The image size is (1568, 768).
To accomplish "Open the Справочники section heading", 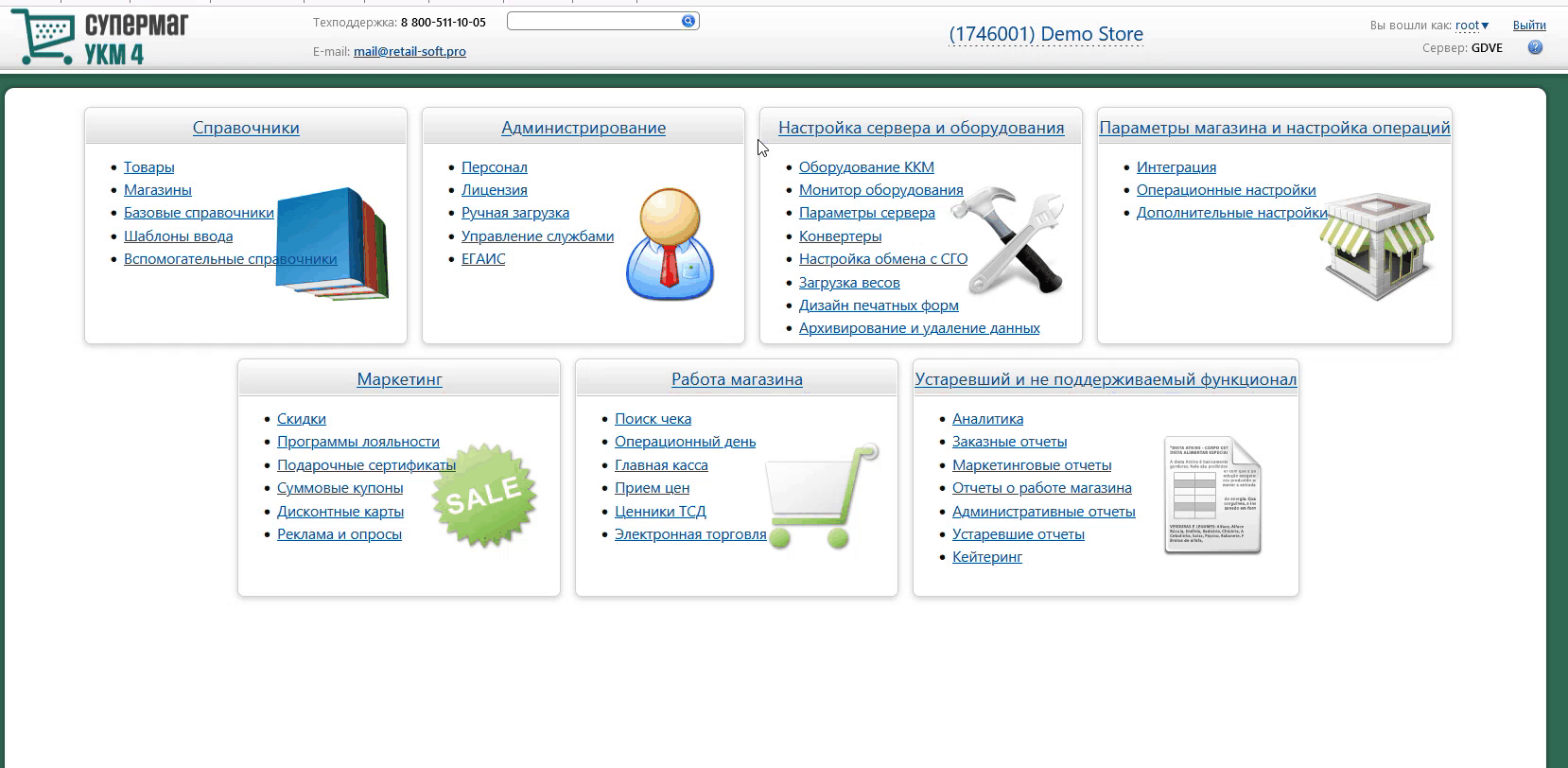I will (x=246, y=128).
